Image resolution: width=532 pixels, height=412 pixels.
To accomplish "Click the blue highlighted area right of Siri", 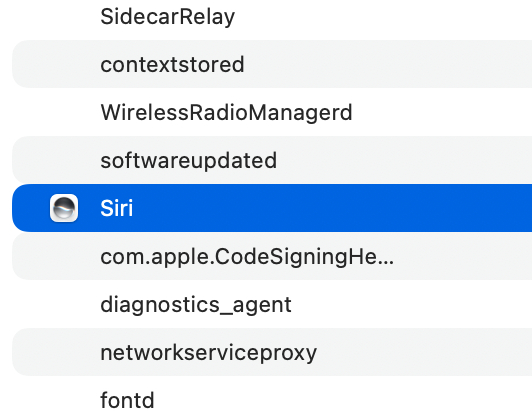I will 332,208.
